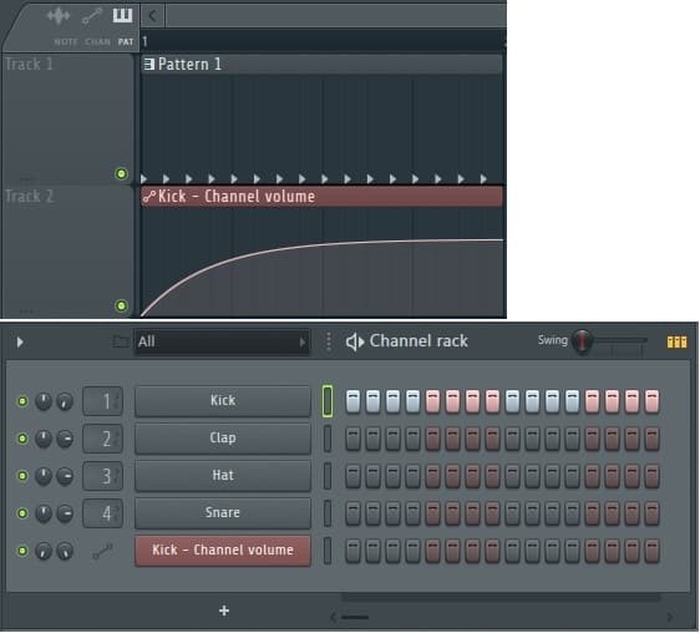The image size is (700, 633).
Task: Click the plus button to add a channel
Action: (x=224, y=610)
